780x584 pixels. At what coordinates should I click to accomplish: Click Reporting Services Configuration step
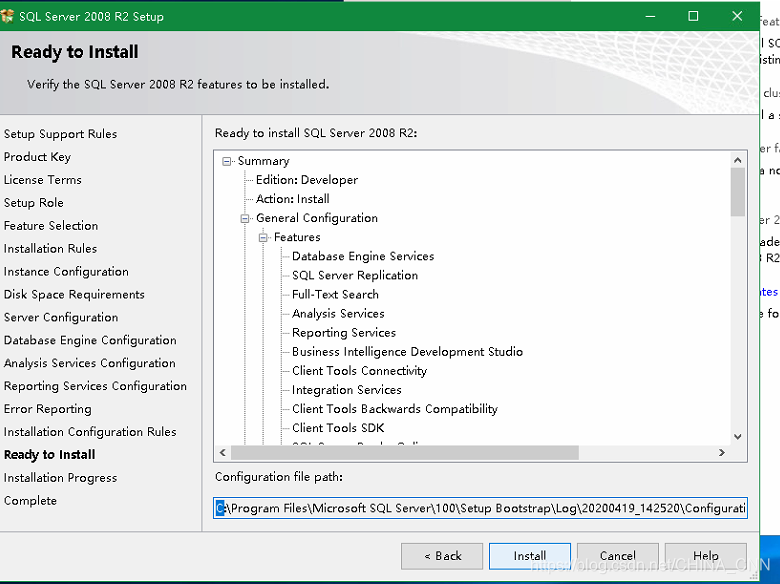pyautogui.click(x=96, y=386)
